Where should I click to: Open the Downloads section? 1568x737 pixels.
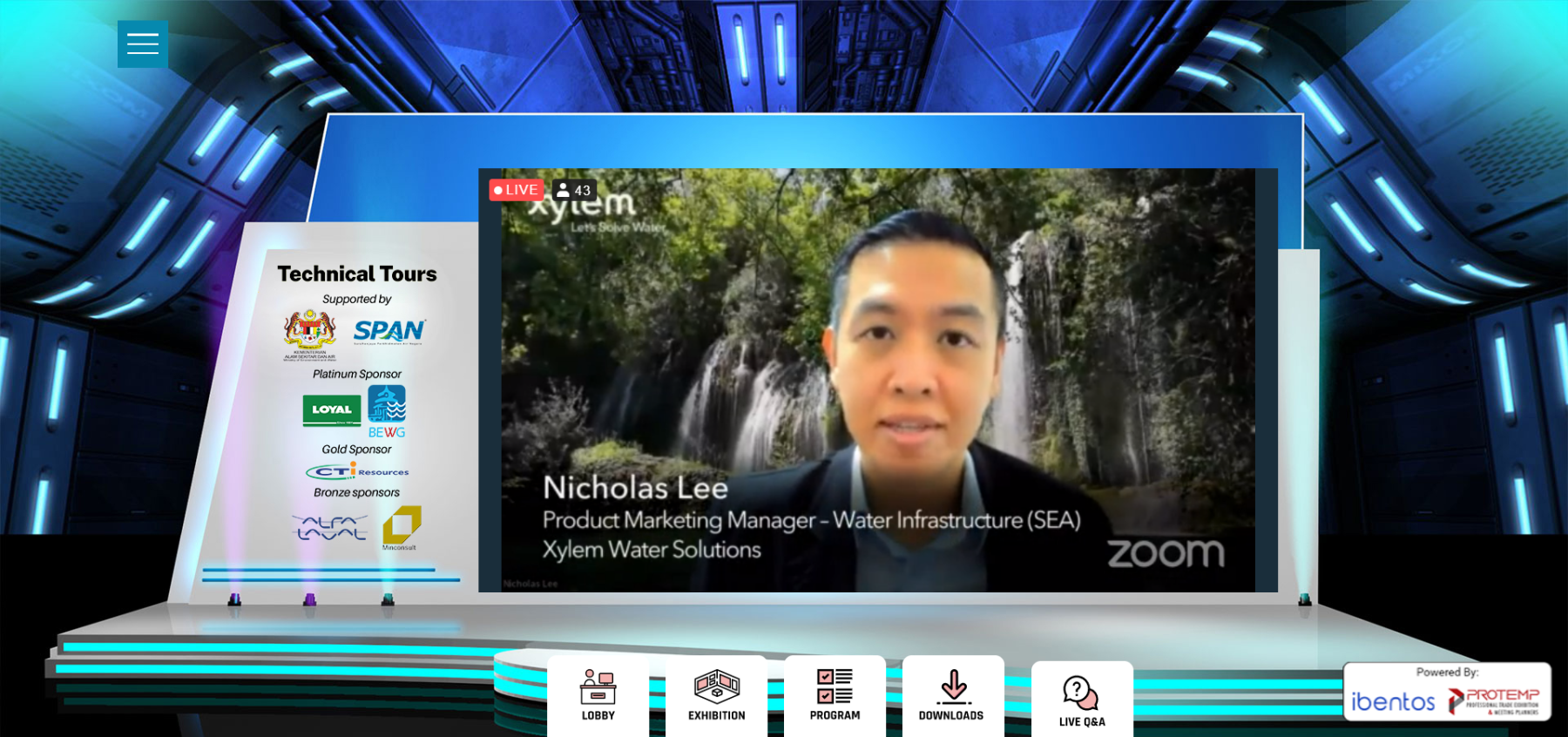pyautogui.click(x=953, y=696)
